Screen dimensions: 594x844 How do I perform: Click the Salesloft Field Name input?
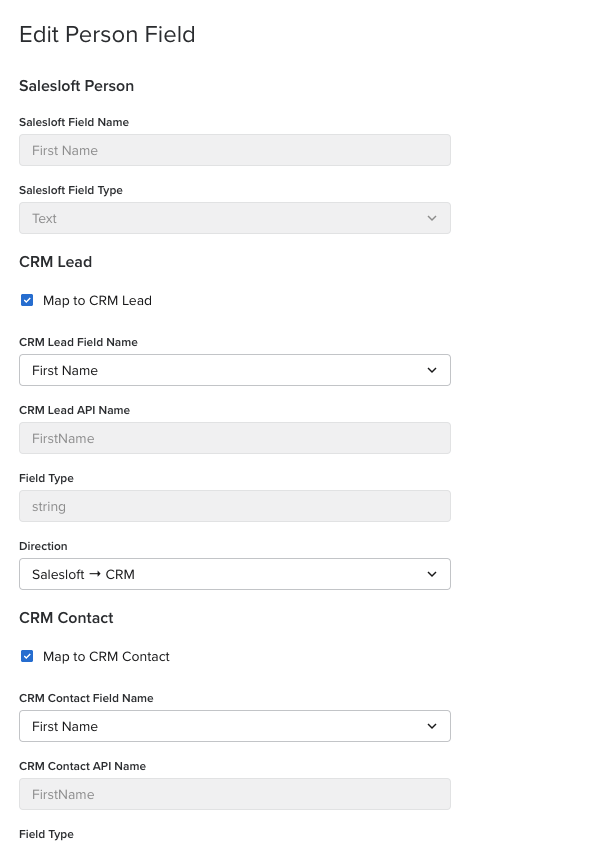coord(235,150)
